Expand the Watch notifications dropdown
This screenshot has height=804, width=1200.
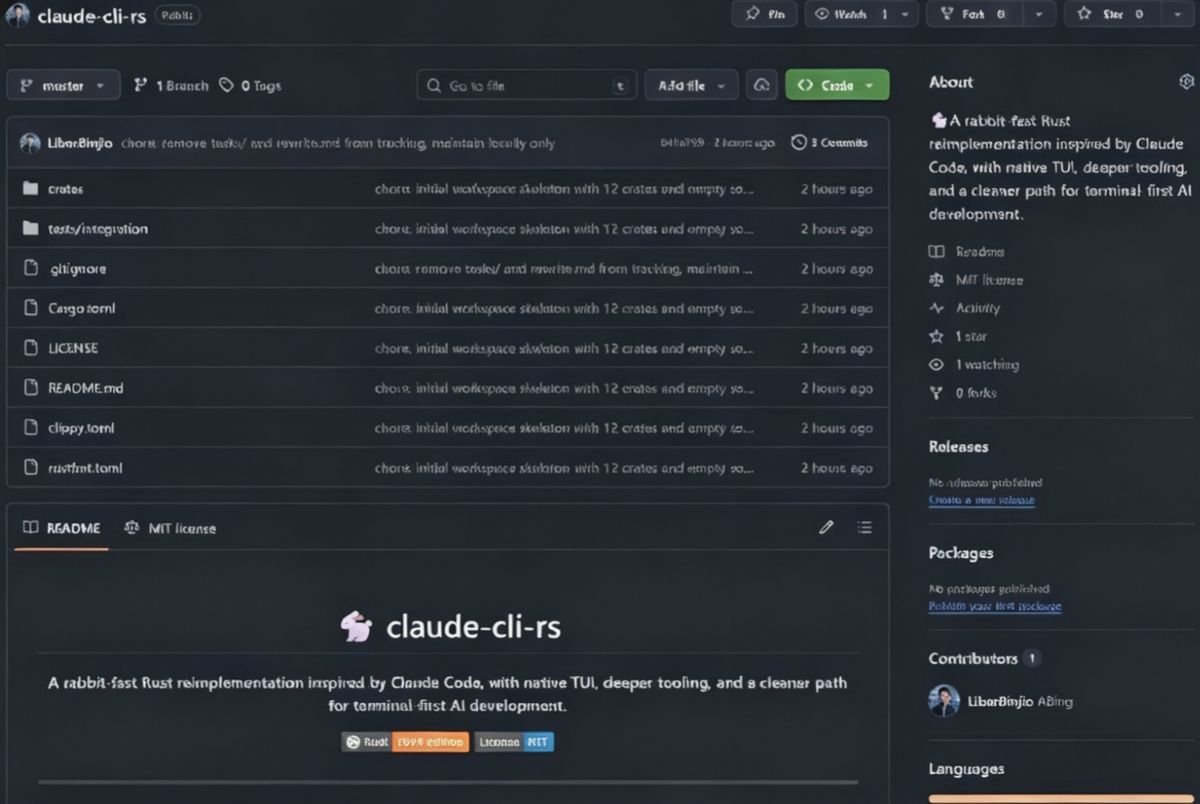[x=905, y=14]
